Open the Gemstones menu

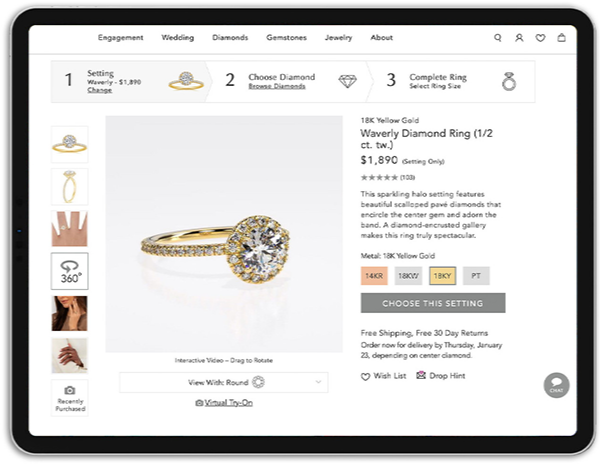point(286,38)
